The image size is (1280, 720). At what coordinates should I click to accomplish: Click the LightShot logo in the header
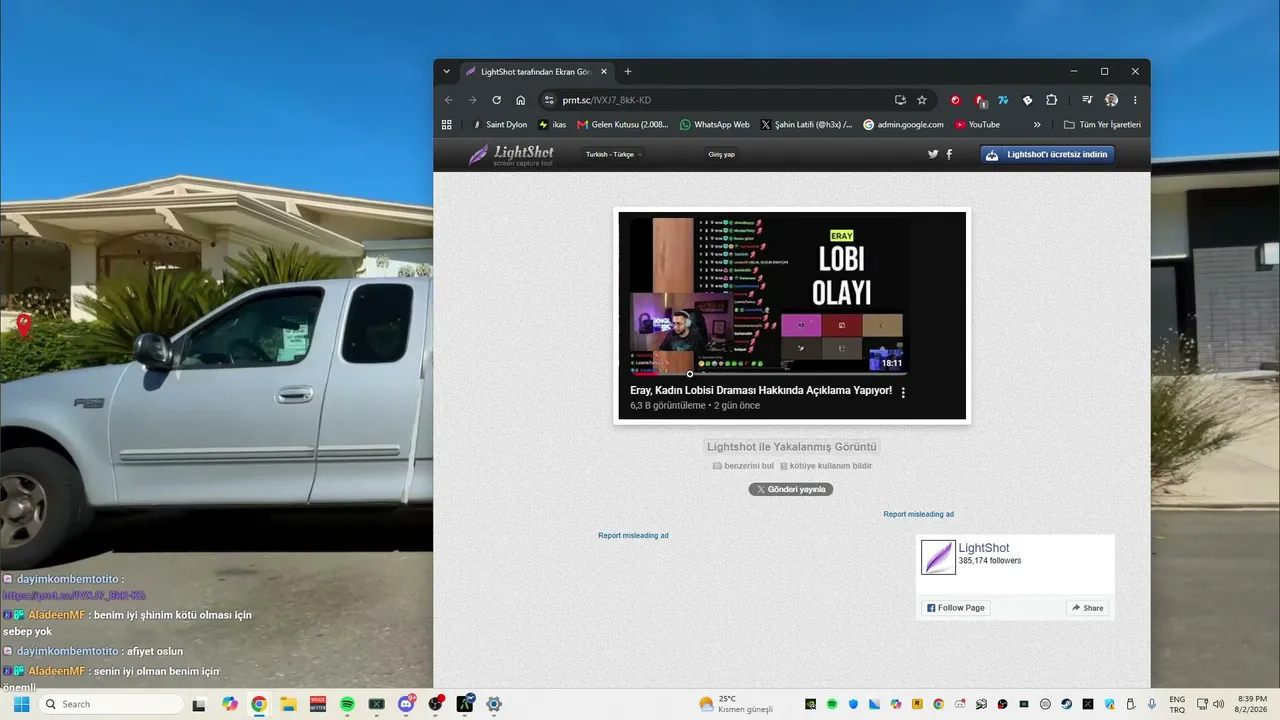(511, 155)
